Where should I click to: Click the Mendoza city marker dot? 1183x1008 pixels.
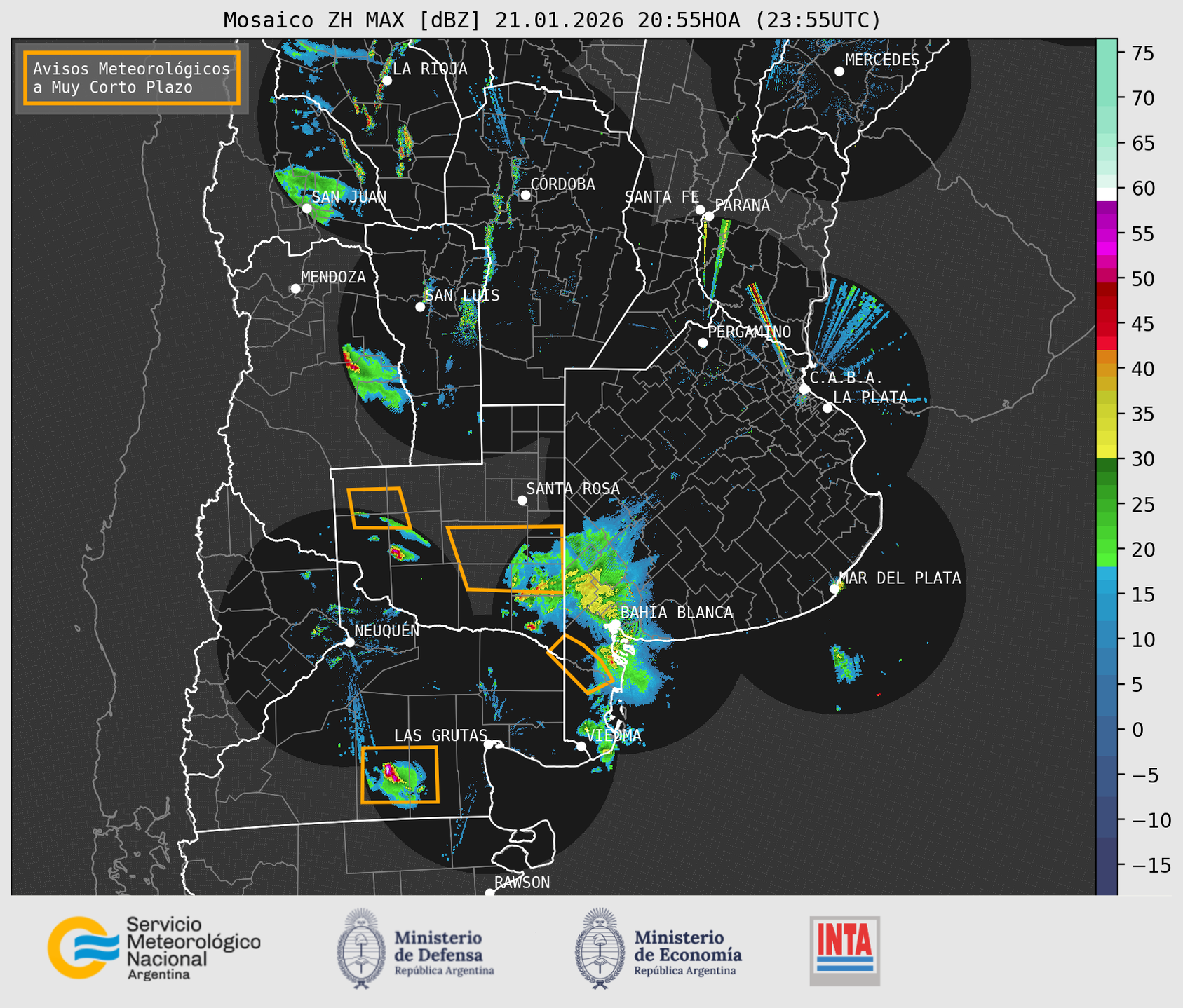pyautogui.click(x=295, y=288)
